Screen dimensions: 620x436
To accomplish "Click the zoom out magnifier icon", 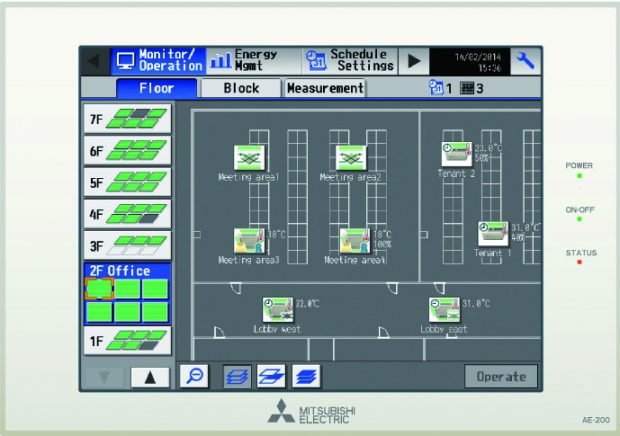I will pos(194,376).
